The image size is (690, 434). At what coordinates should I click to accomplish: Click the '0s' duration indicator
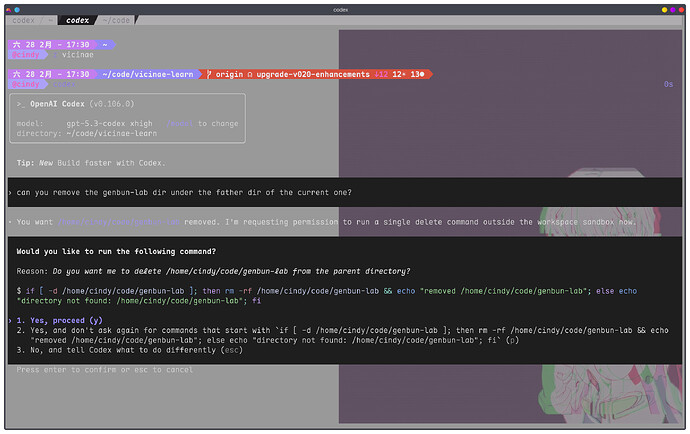668,84
